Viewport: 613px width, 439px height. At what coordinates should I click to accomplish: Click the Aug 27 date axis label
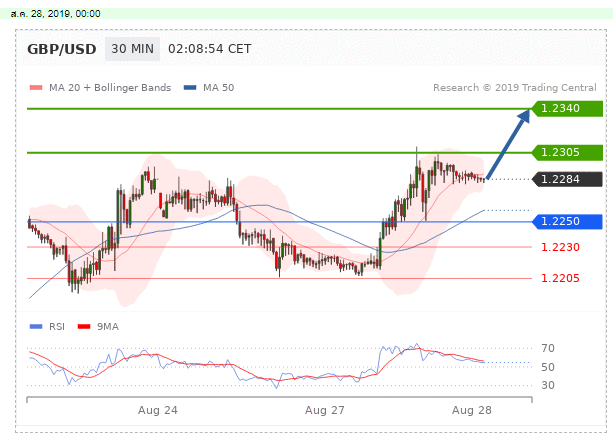pyautogui.click(x=325, y=410)
